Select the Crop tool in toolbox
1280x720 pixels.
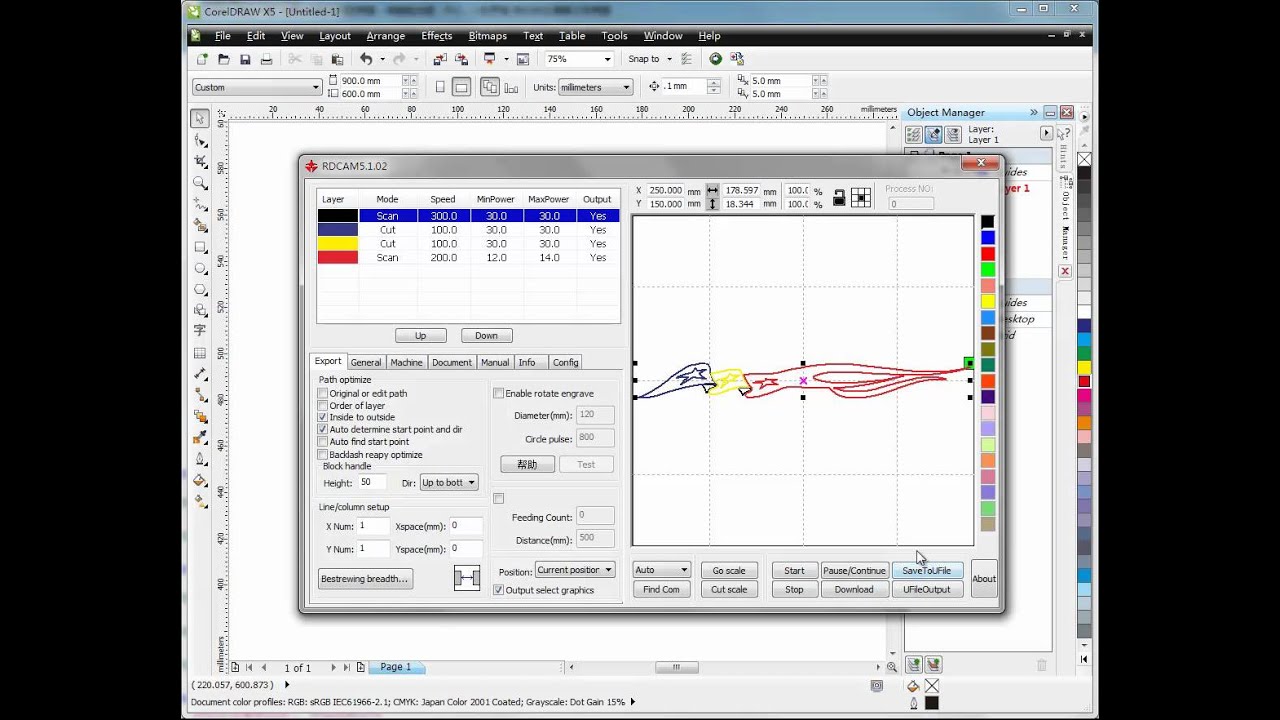click(x=200, y=161)
